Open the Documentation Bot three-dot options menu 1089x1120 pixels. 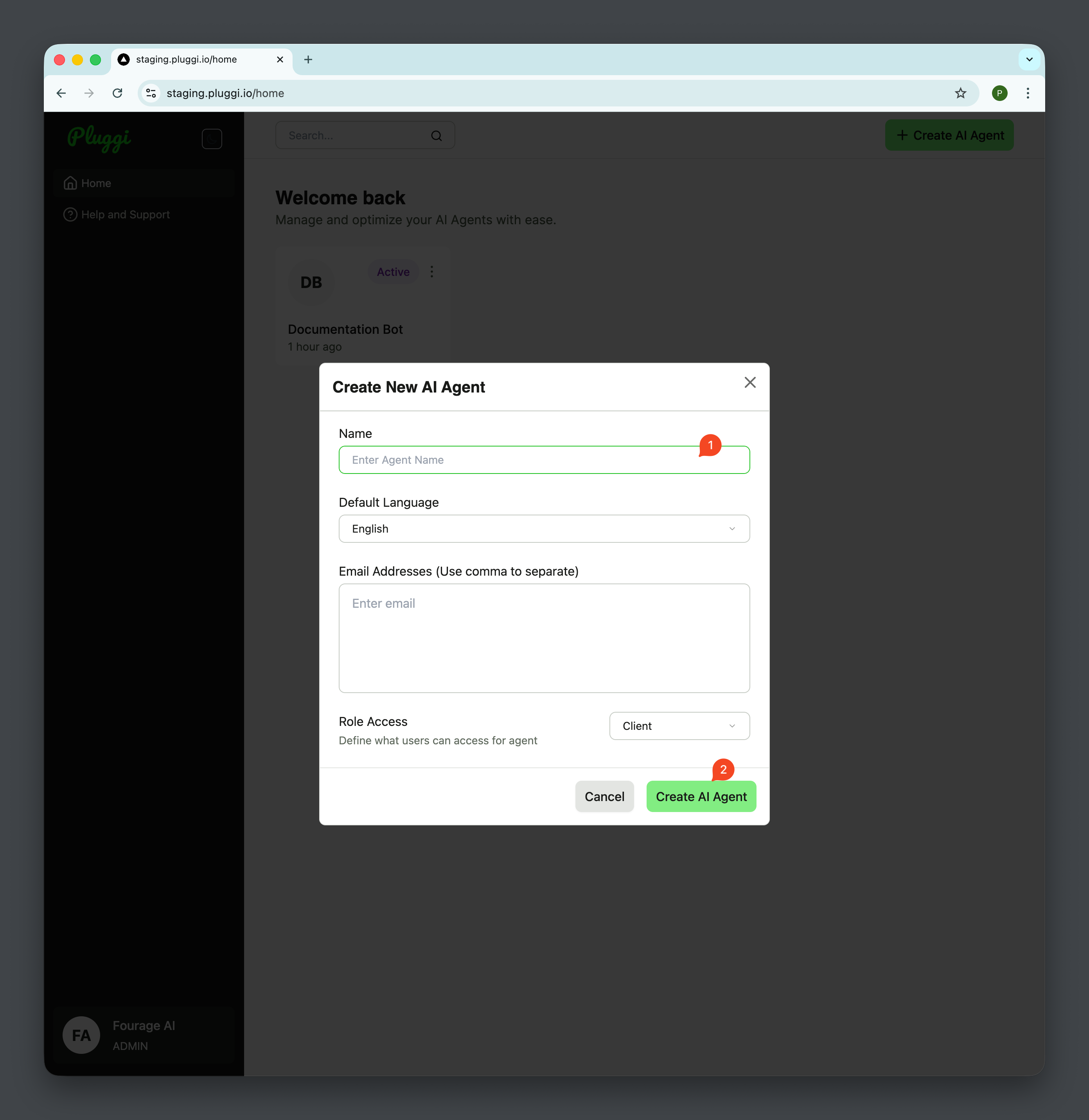tap(431, 271)
